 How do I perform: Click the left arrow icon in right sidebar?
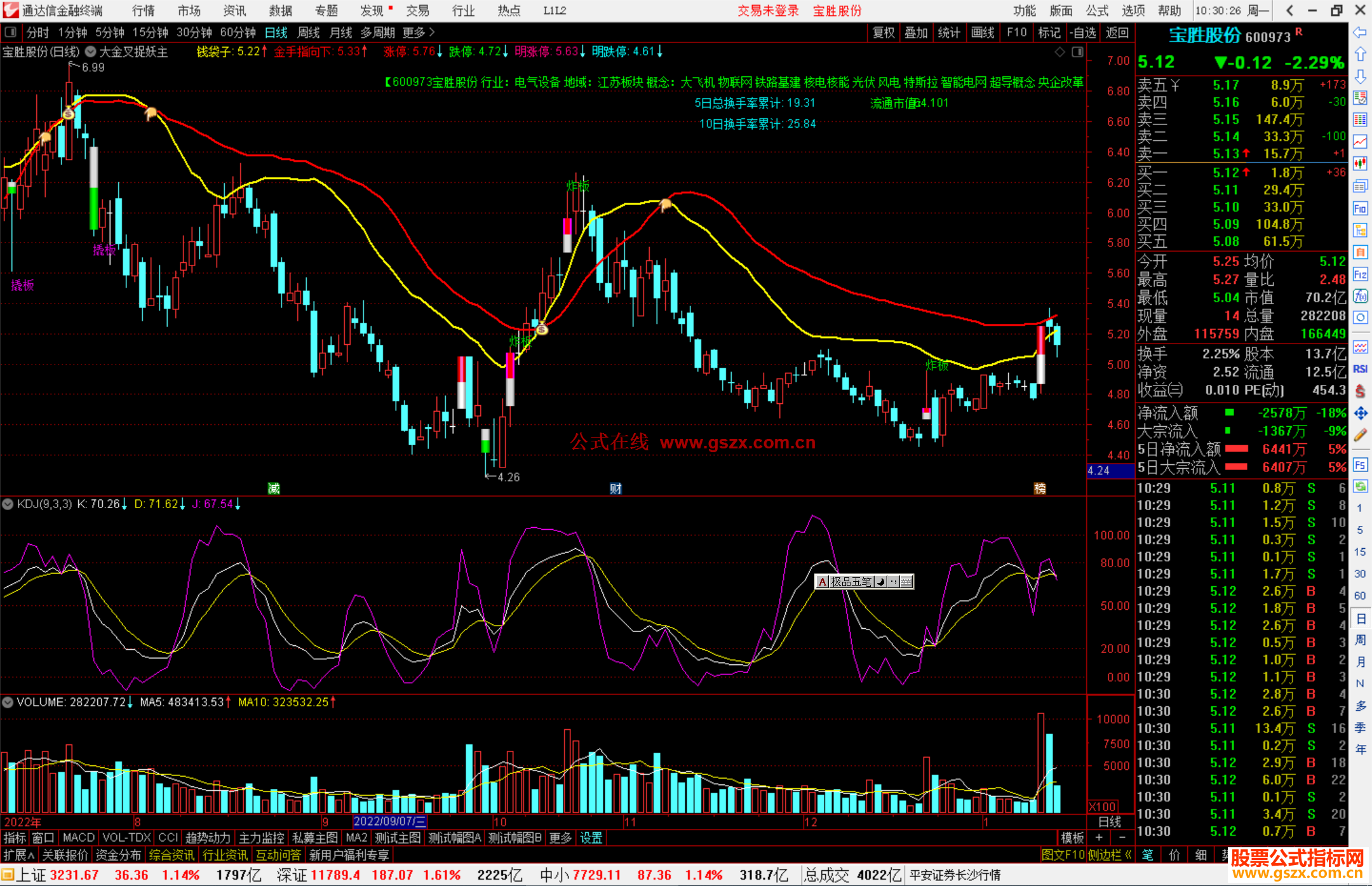click(1360, 32)
